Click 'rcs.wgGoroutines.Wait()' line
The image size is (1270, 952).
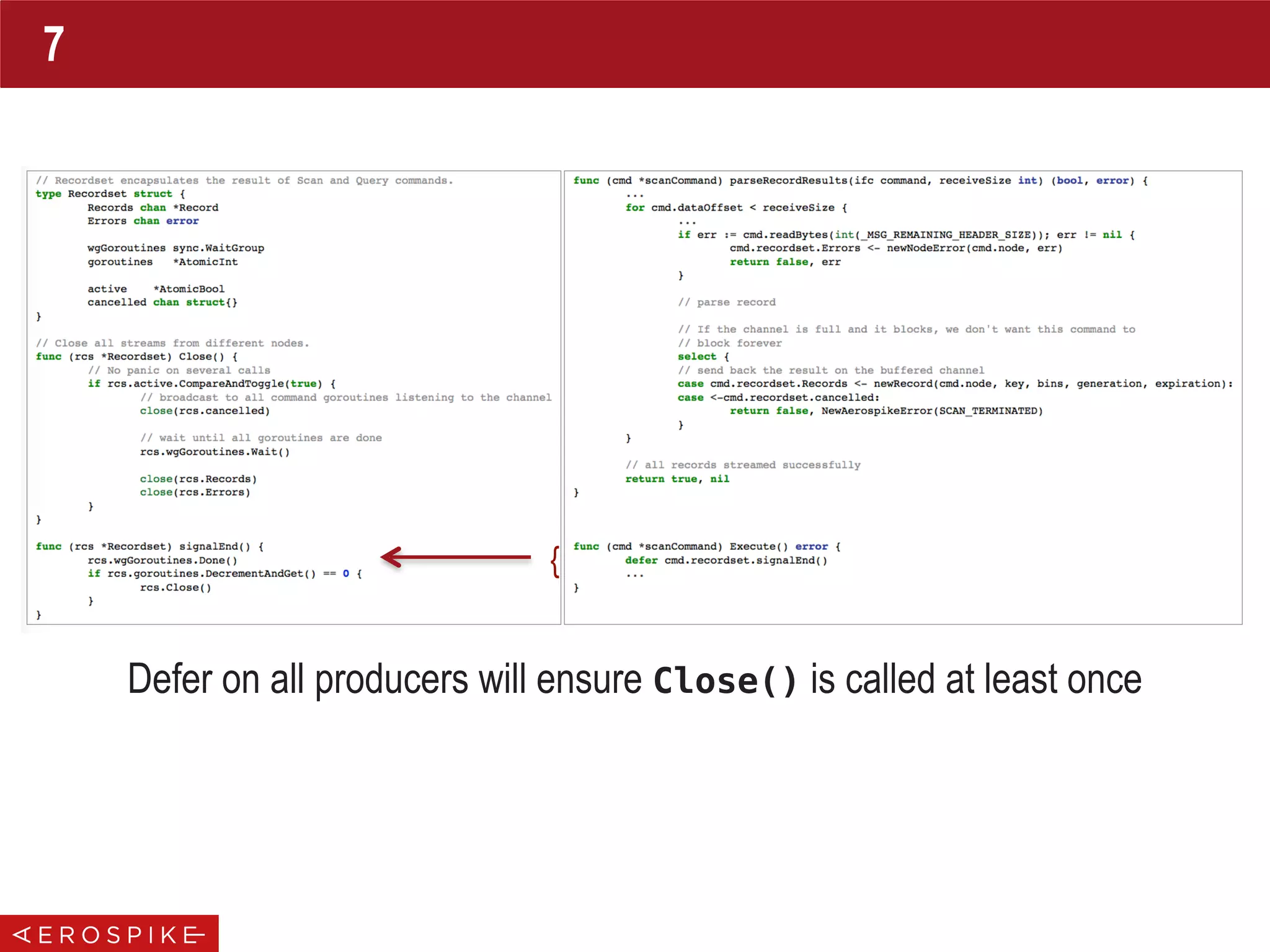tap(215, 452)
